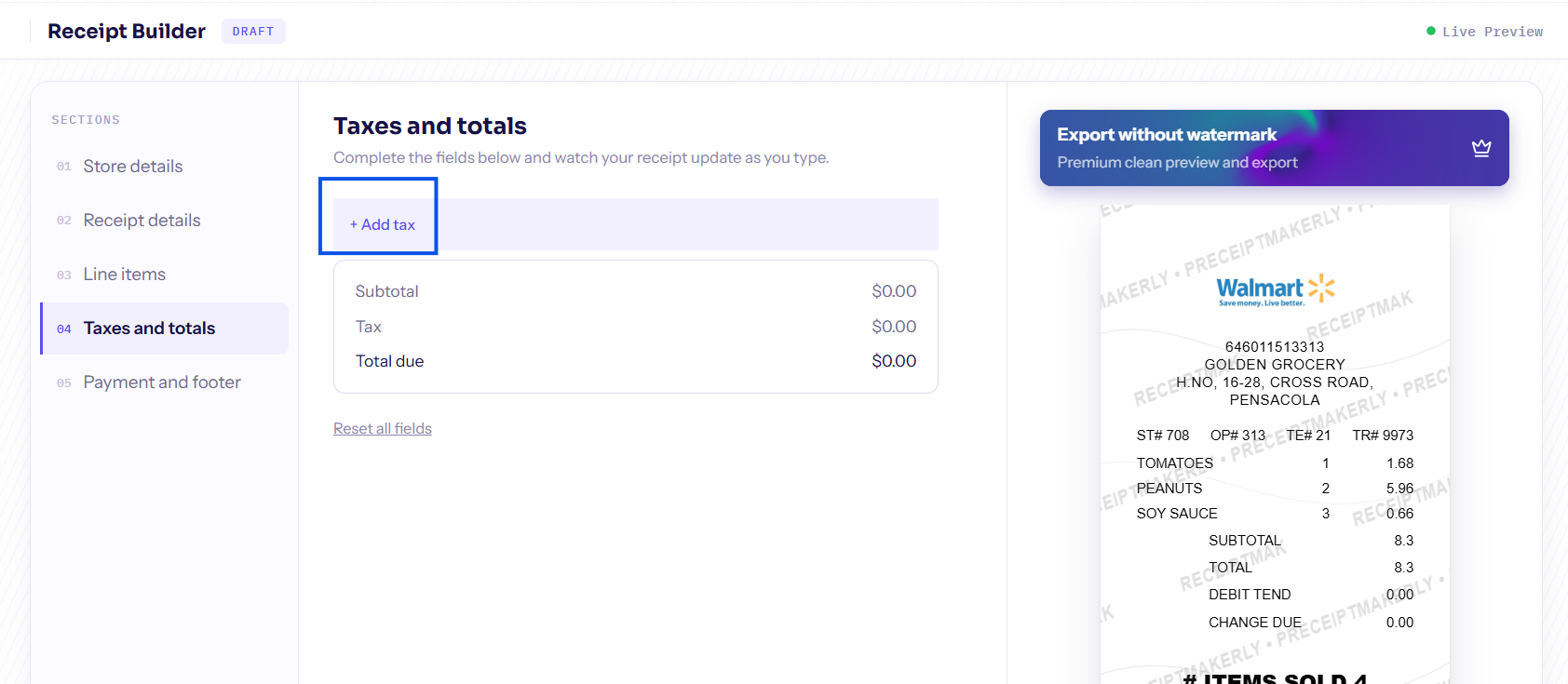This screenshot has height=684, width=1568.
Task: Click TOMATOES line on receipt preview
Action: [x=1275, y=463]
